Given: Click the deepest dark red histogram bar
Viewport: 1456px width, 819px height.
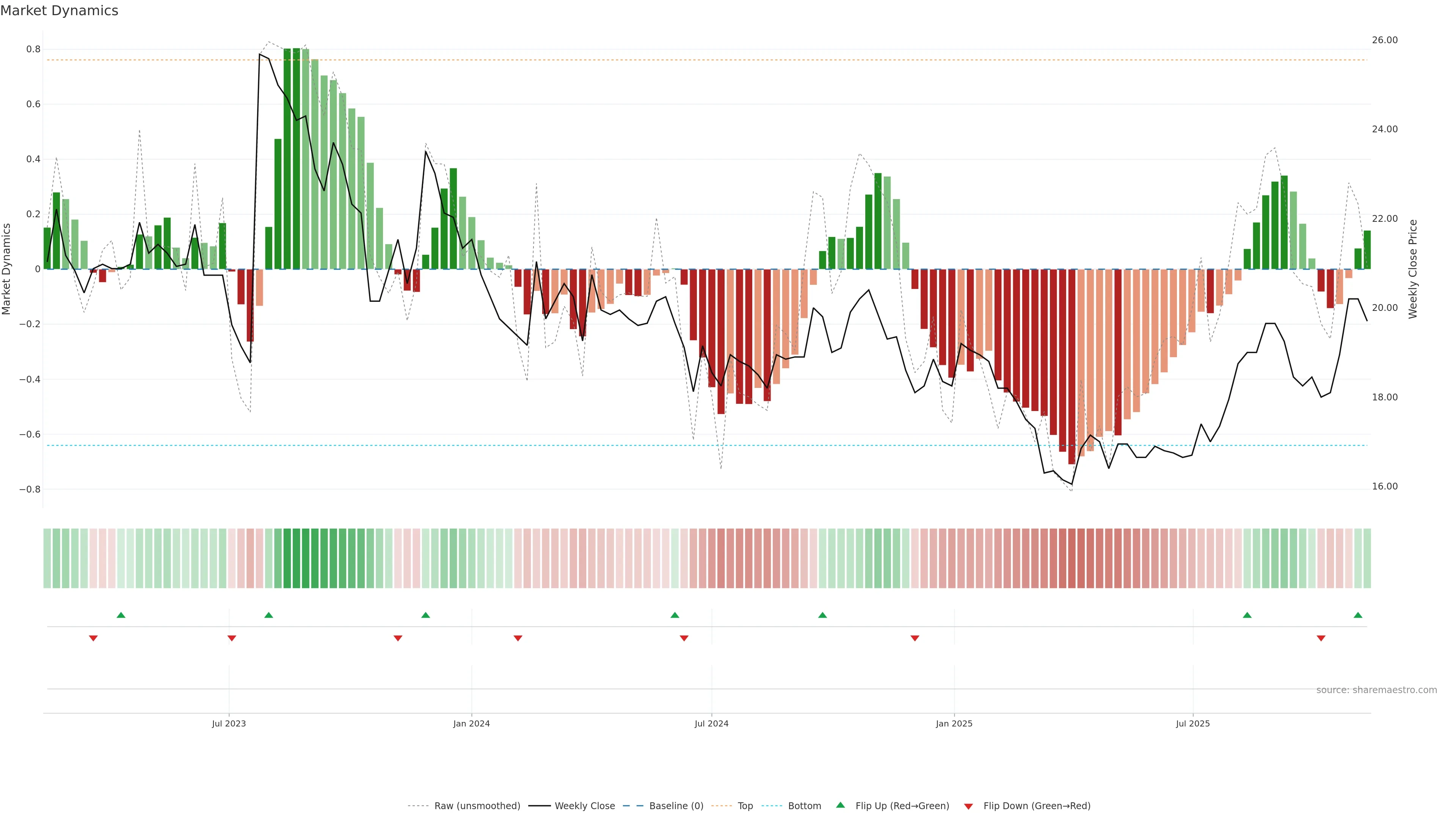Looking at the screenshot, I should (1072, 367).
